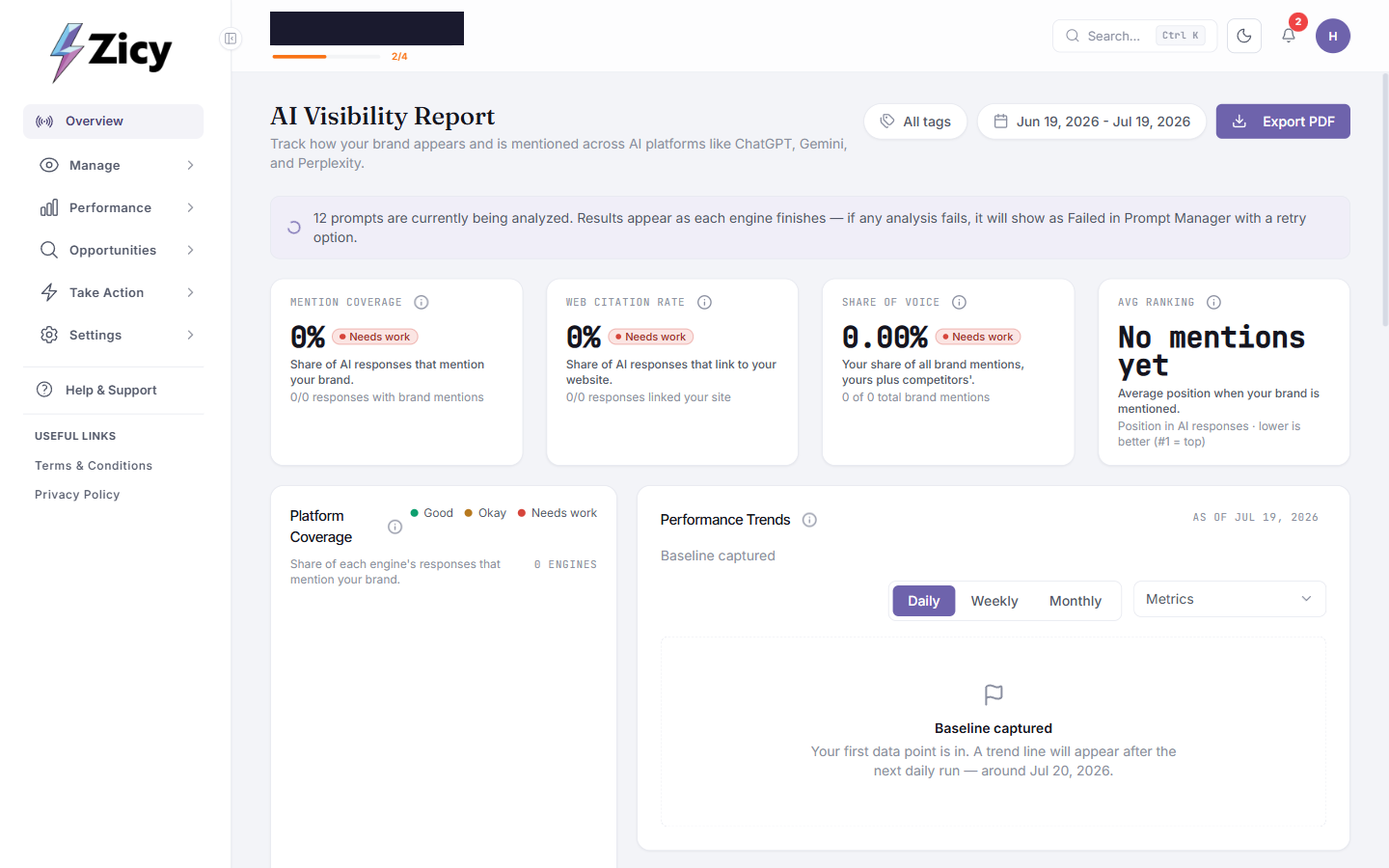Expand the Manage menu chevron
The height and width of the screenshot is (868, 1389).
pos(190,165)
